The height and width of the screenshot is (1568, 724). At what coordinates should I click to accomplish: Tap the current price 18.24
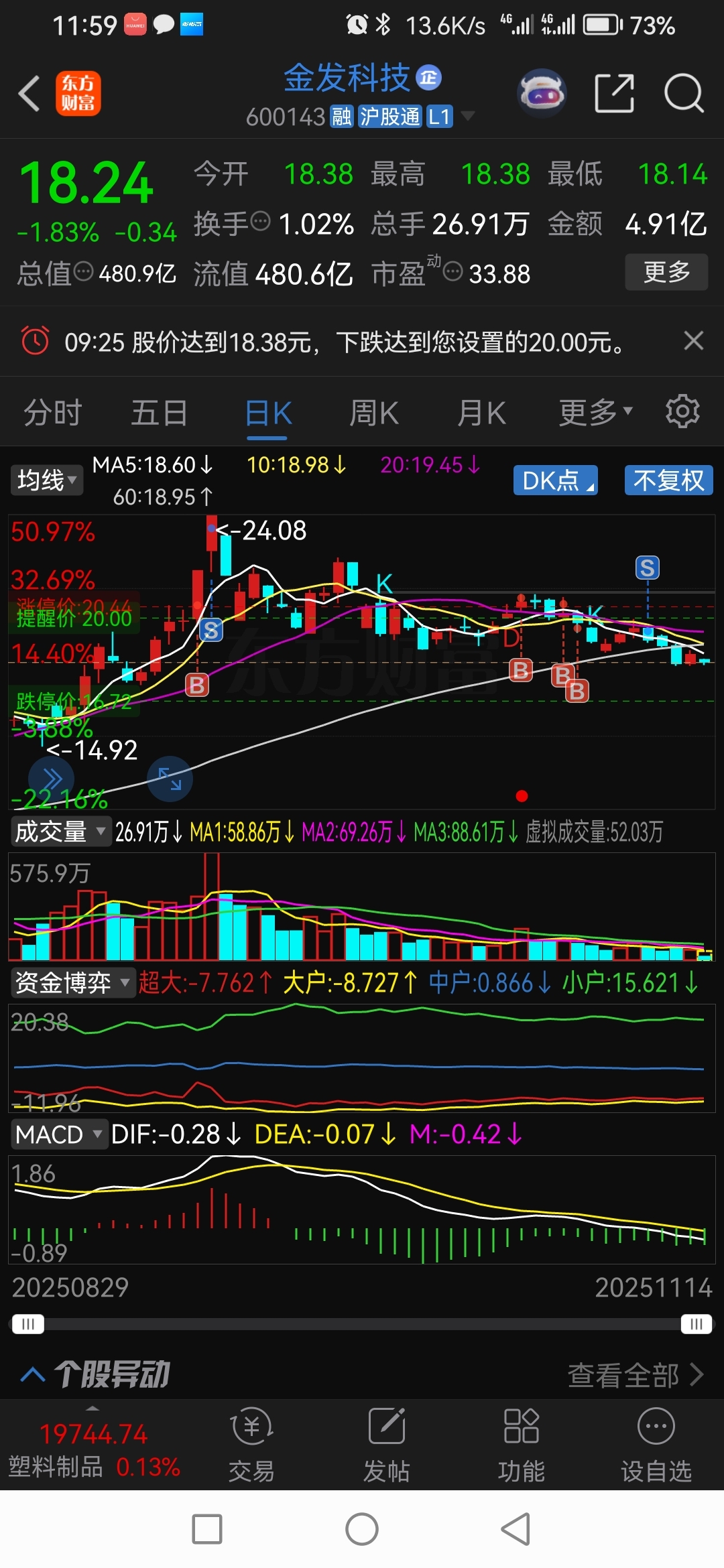tap(86, 183)
